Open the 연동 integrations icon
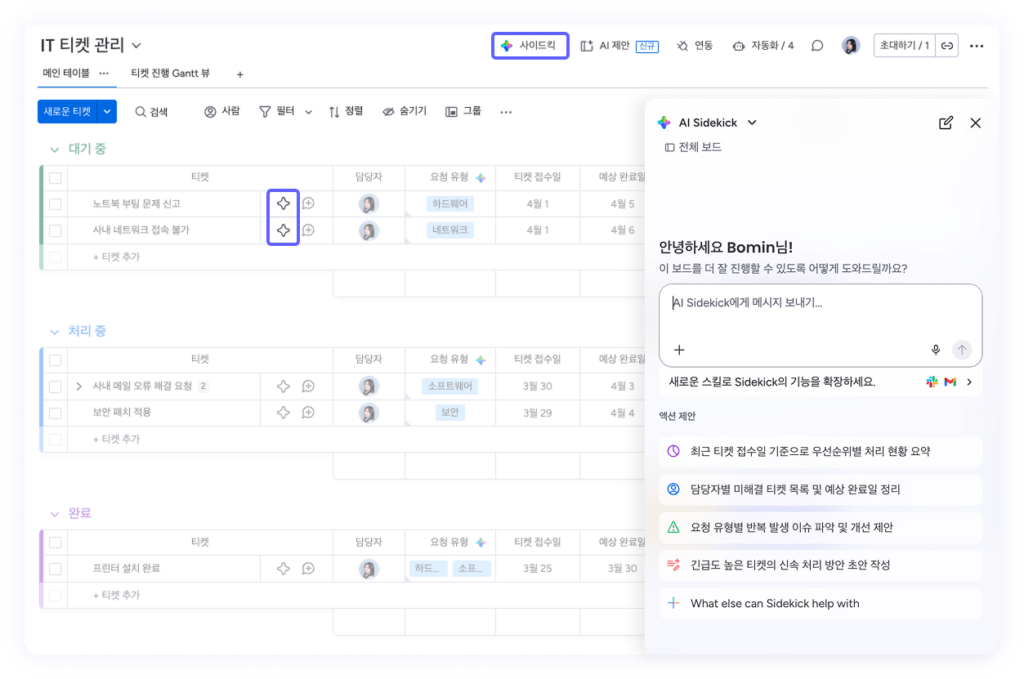 pos(694,46)
